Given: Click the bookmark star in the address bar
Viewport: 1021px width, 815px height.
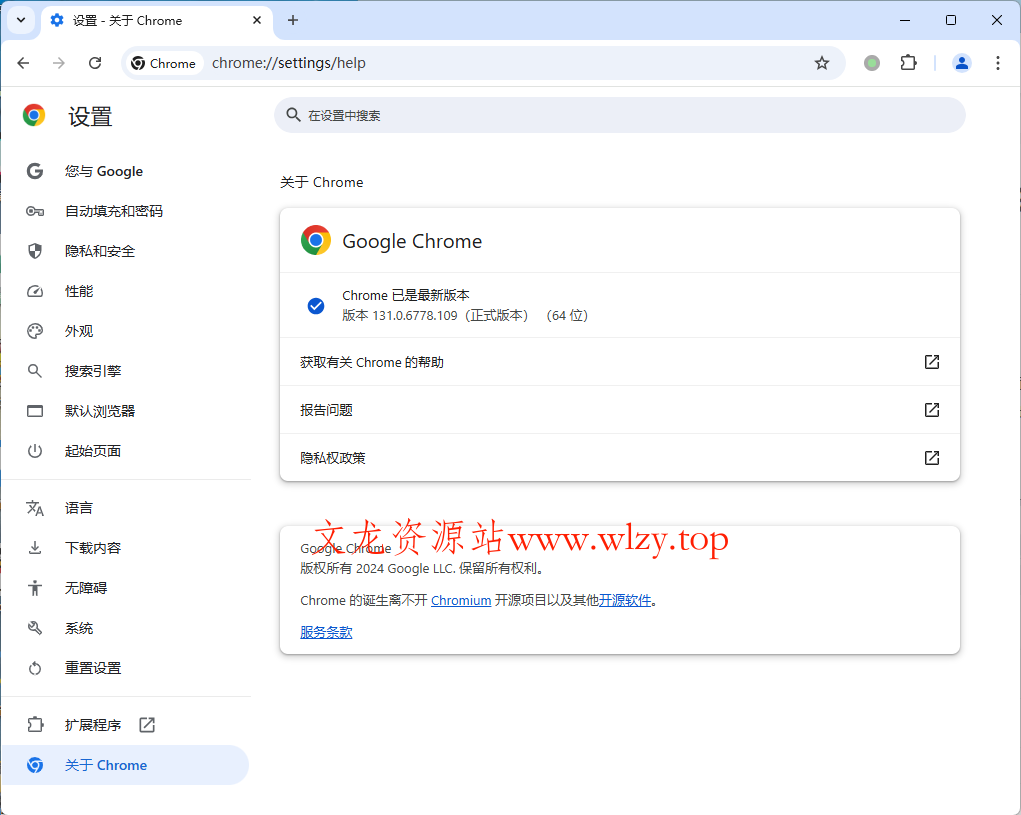Looking at the screenshot, I should click(x=821, y=62).
